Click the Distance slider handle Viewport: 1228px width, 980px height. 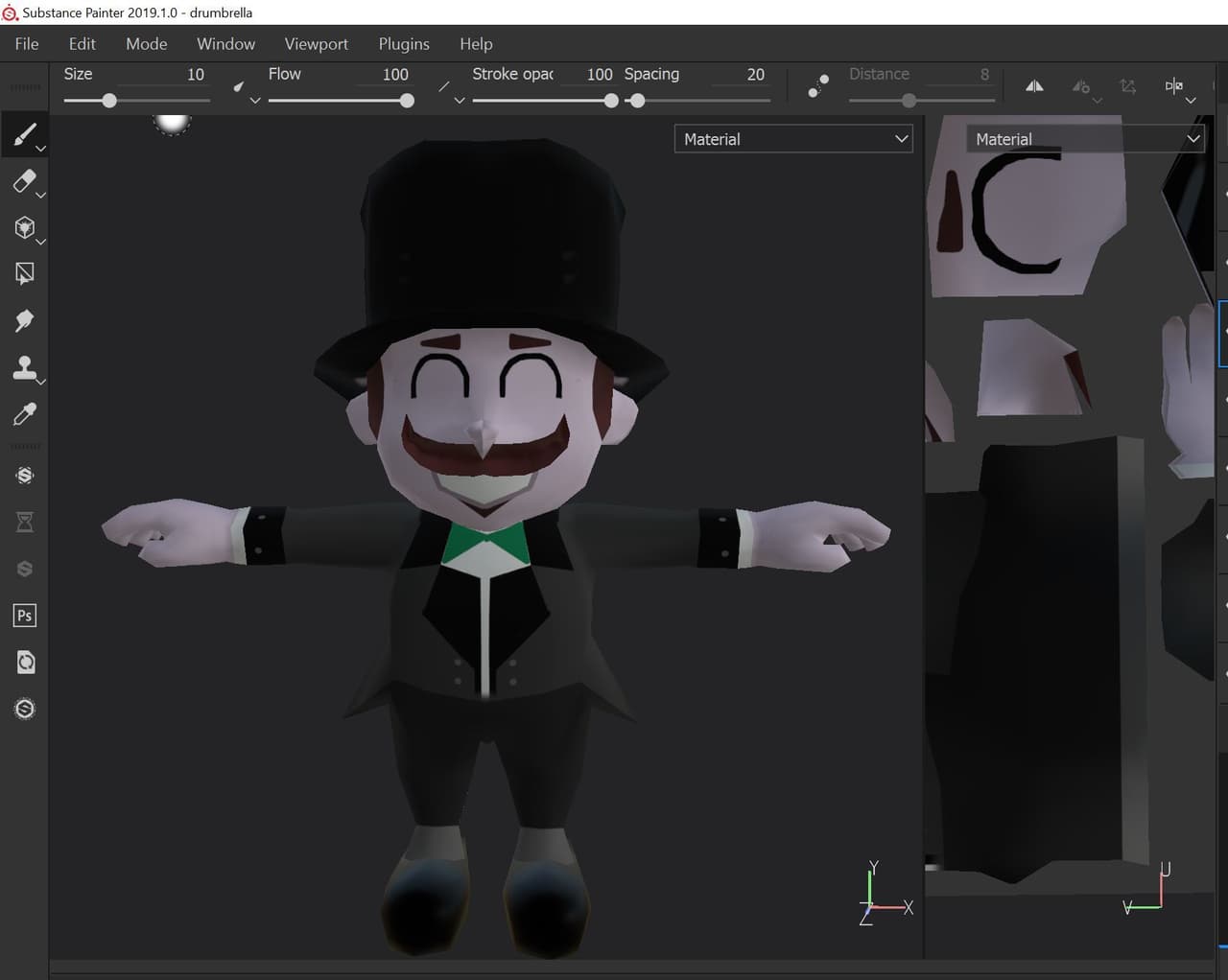(x=909, y=100)
